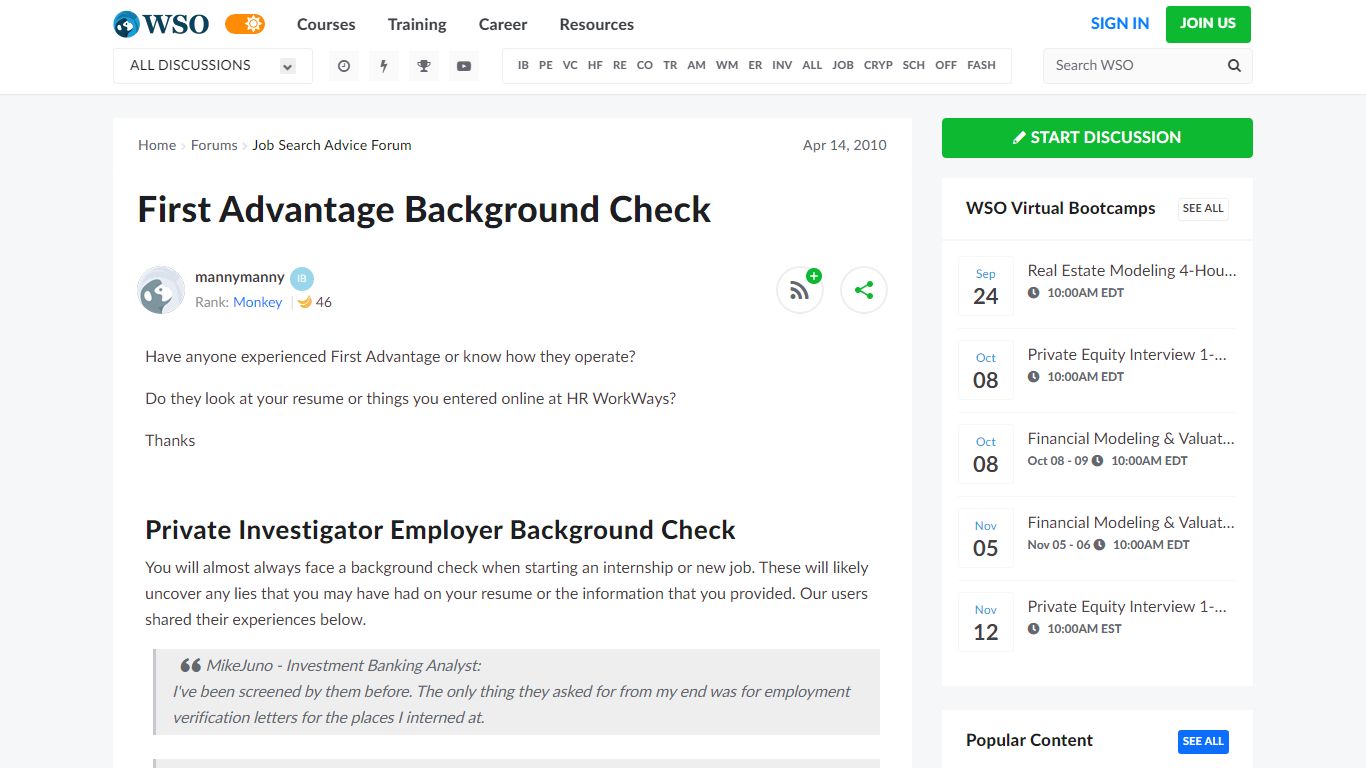Select the CO forum tab
The image size is (1366, 768).
tap(645, 65)
